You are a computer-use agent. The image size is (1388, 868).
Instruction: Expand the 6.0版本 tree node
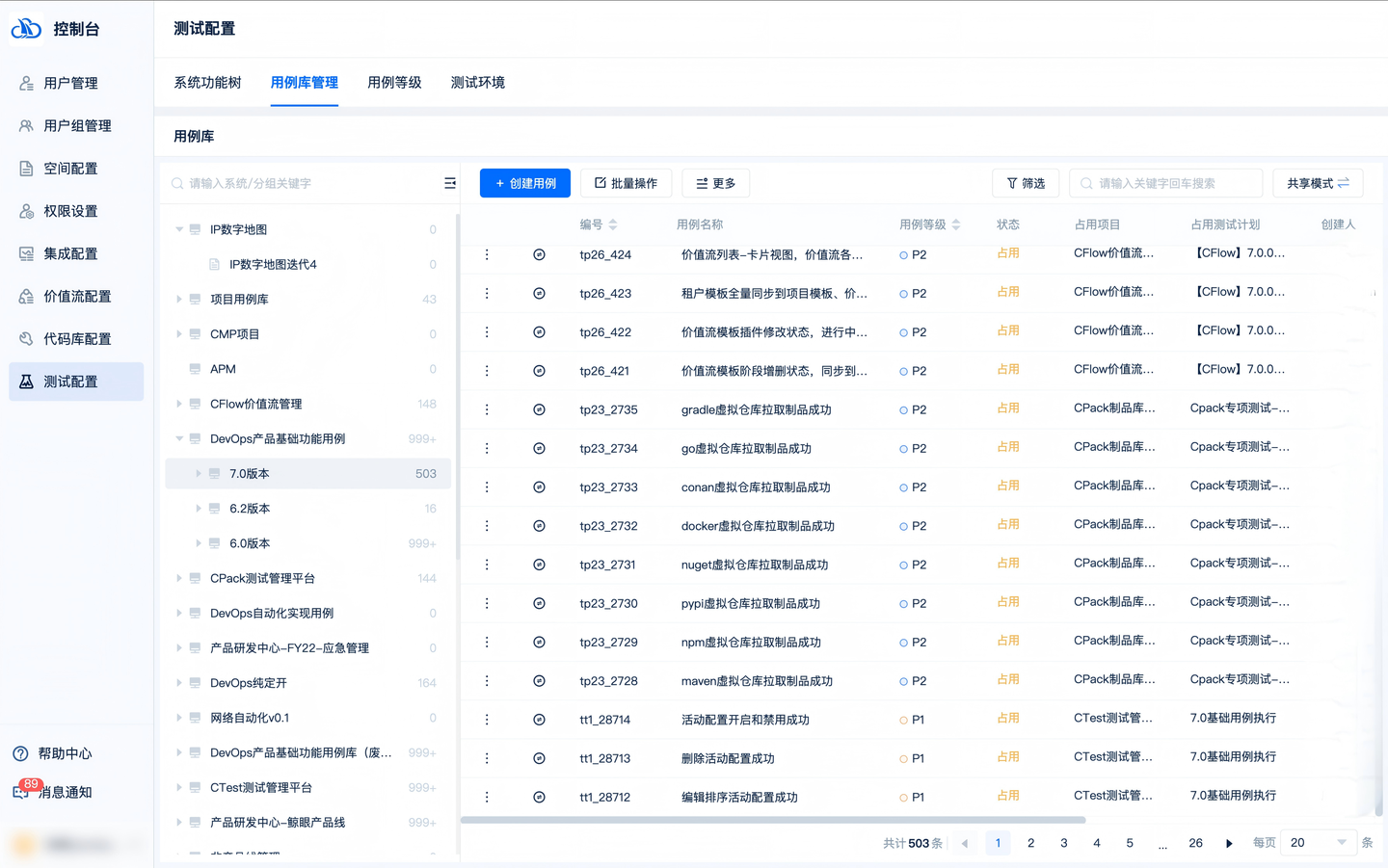coord(199,543)
